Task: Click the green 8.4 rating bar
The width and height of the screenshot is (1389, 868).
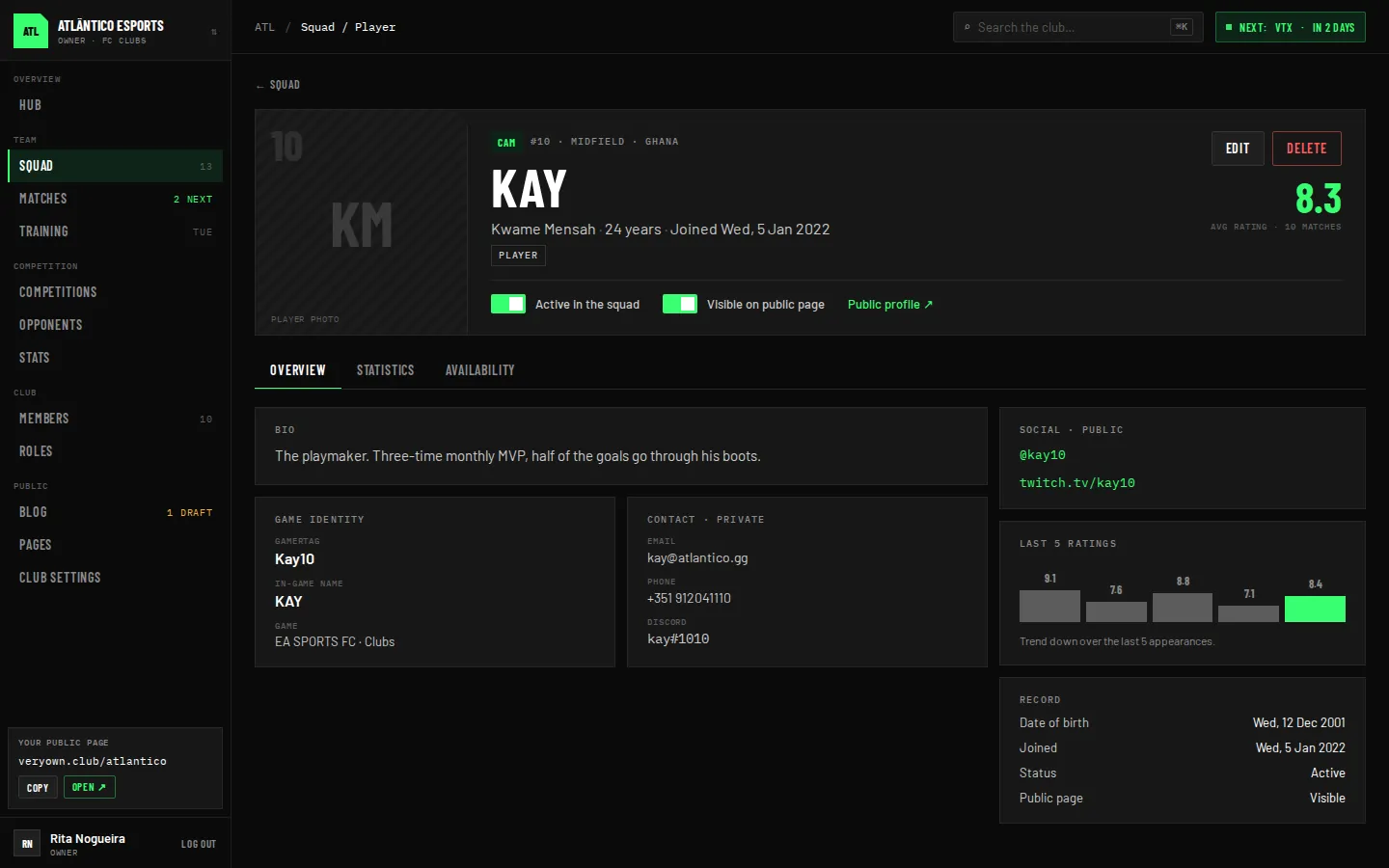Action: point(1315,609)
